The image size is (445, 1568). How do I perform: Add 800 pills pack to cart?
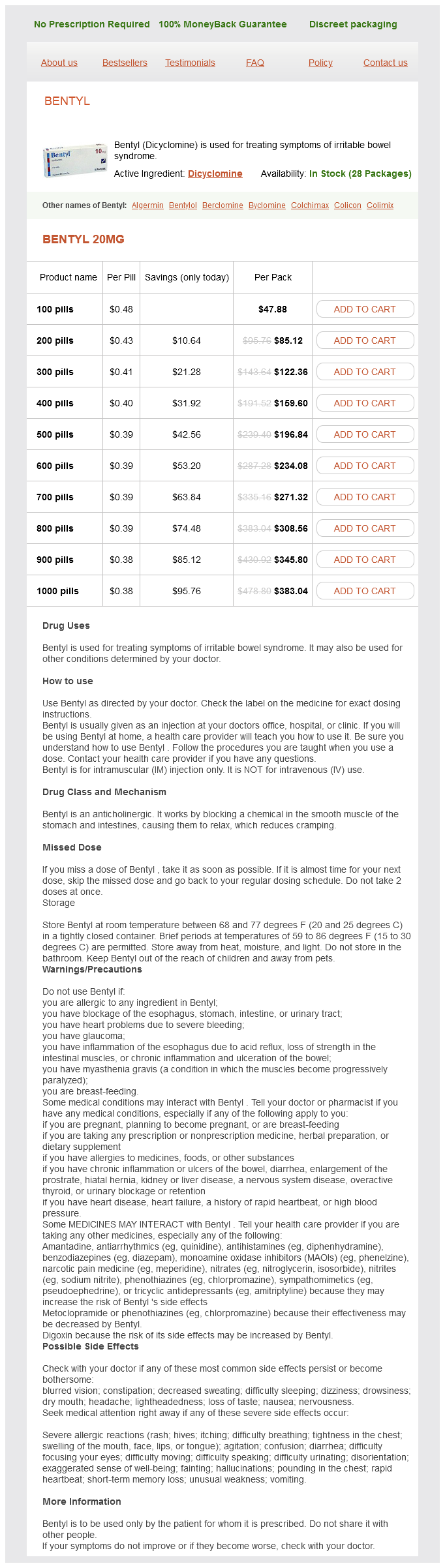tap(365, 528)
